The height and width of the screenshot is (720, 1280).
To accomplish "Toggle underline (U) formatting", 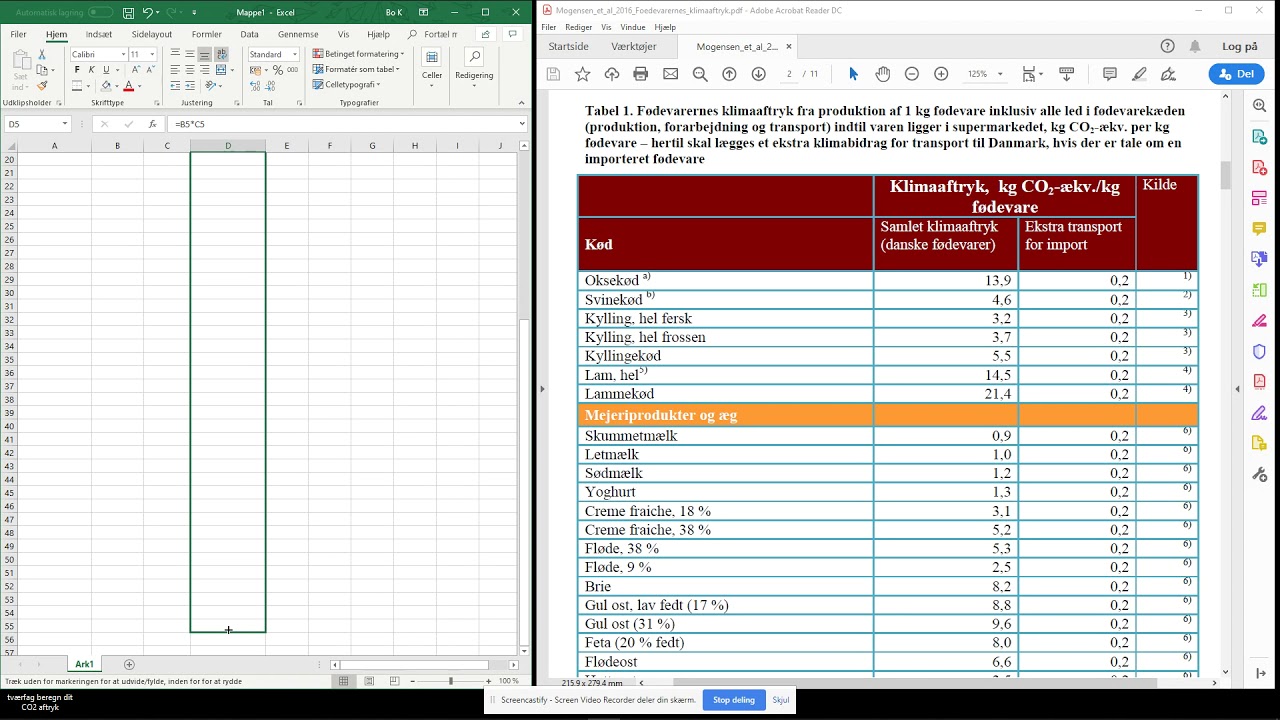I will pos(106,70).
